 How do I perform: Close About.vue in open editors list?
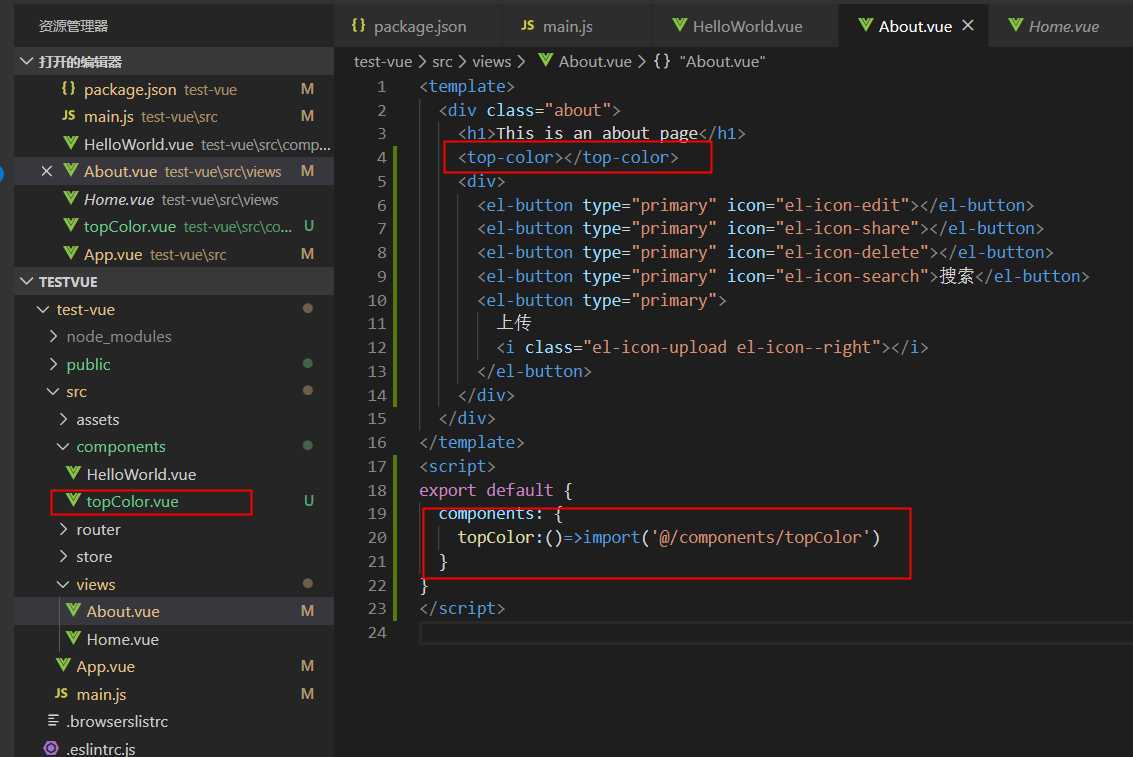pyautogui.click(x=47, y=171)
